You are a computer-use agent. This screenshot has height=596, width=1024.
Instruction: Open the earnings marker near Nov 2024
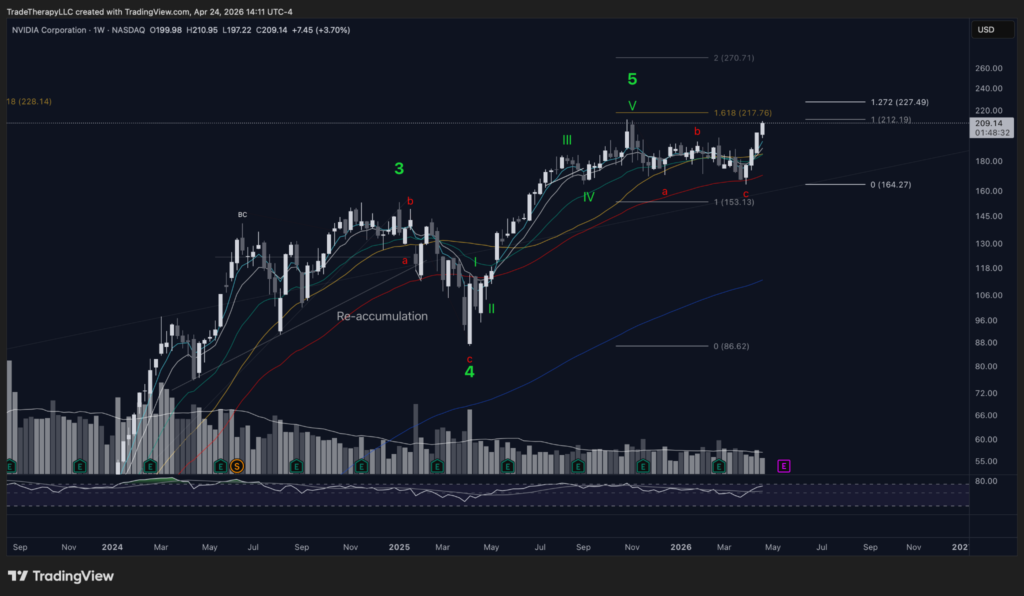pos(361,466)
